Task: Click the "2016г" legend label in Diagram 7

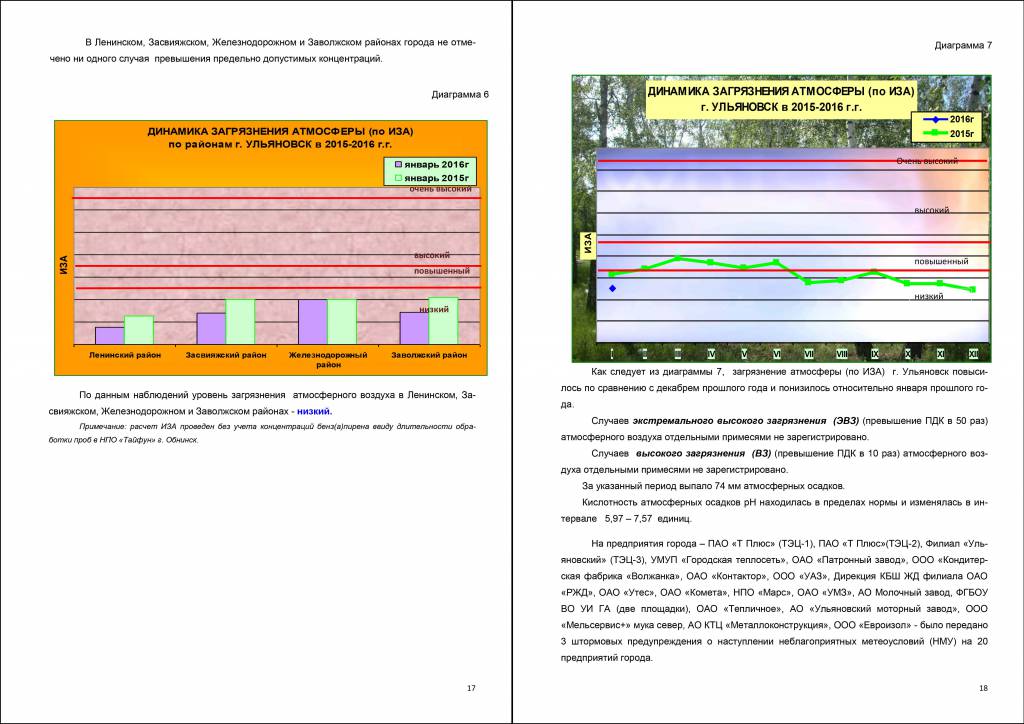Action: [x=962, y=119]
